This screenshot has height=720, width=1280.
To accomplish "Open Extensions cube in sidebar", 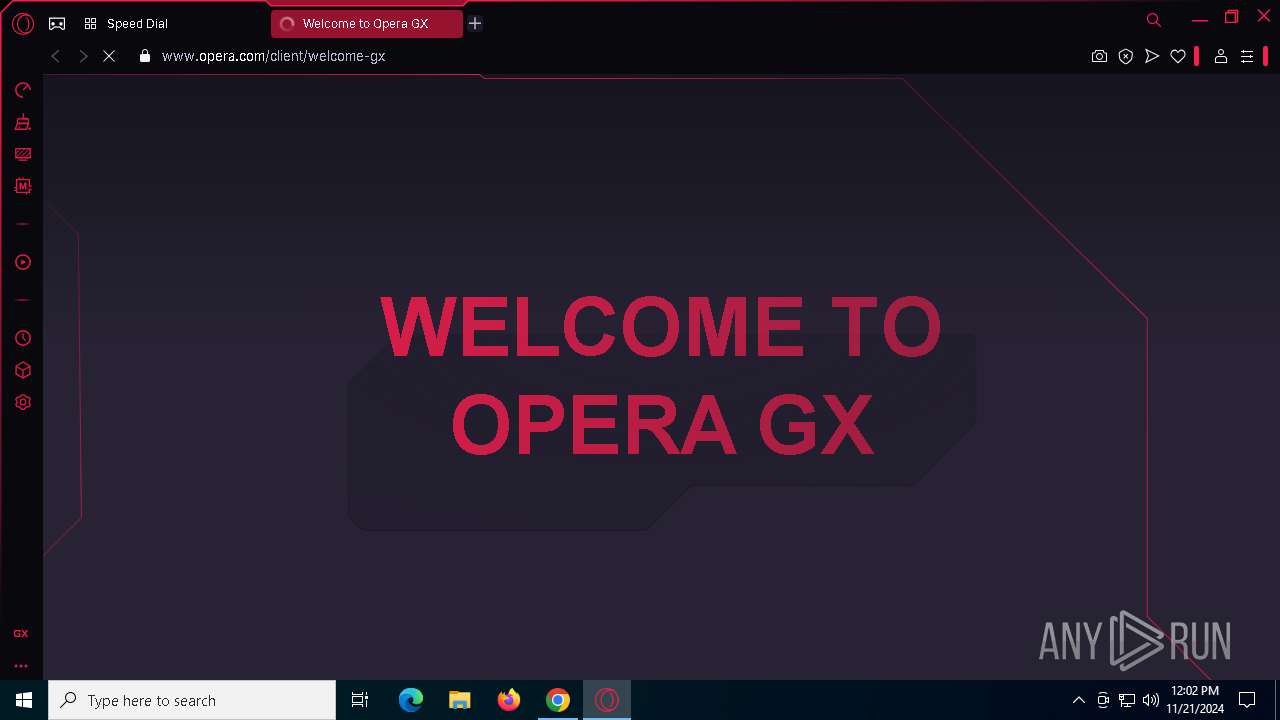I will (22, 370).
